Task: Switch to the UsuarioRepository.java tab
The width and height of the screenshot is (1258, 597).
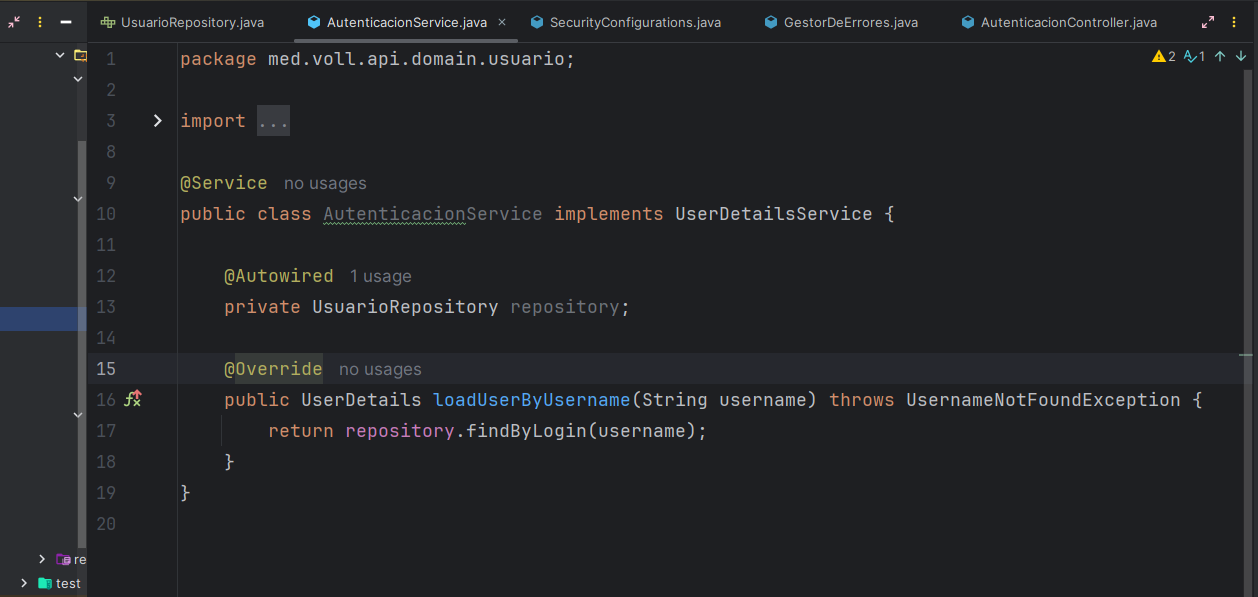Action: pyautogui.click(x=182, y=22)
